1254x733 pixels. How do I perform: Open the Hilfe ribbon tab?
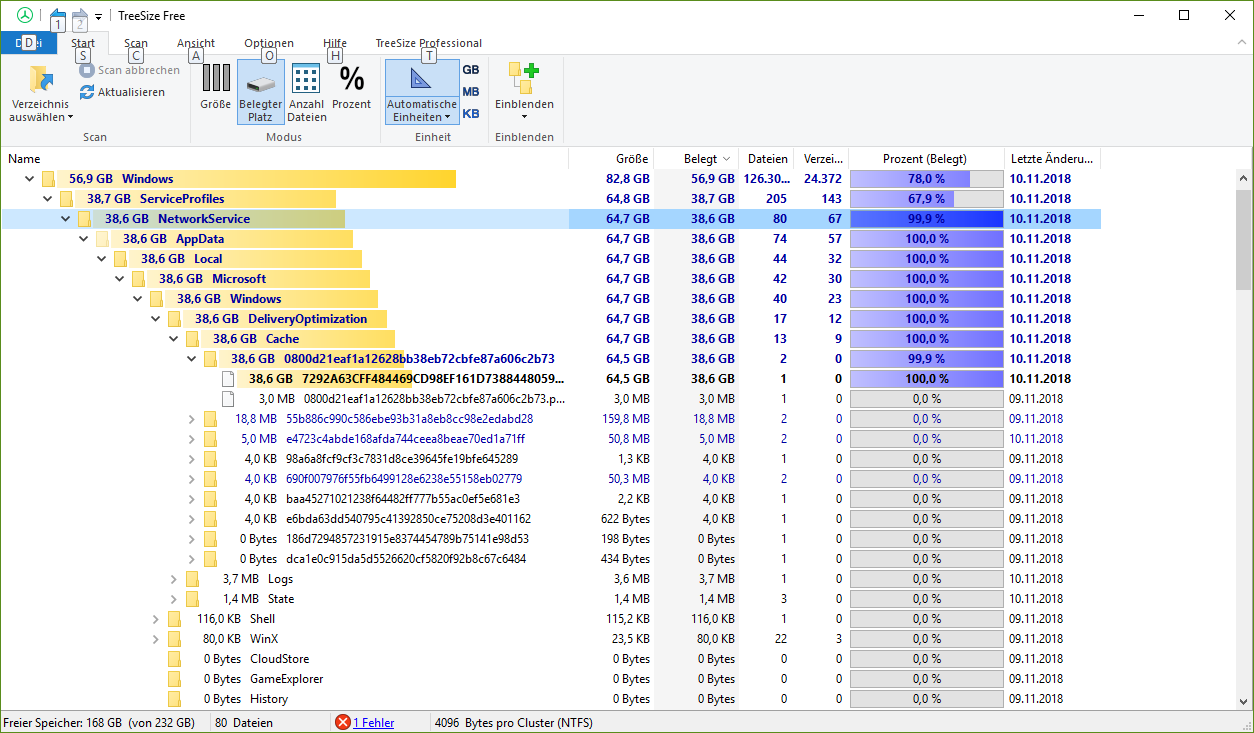click(335, 43)
